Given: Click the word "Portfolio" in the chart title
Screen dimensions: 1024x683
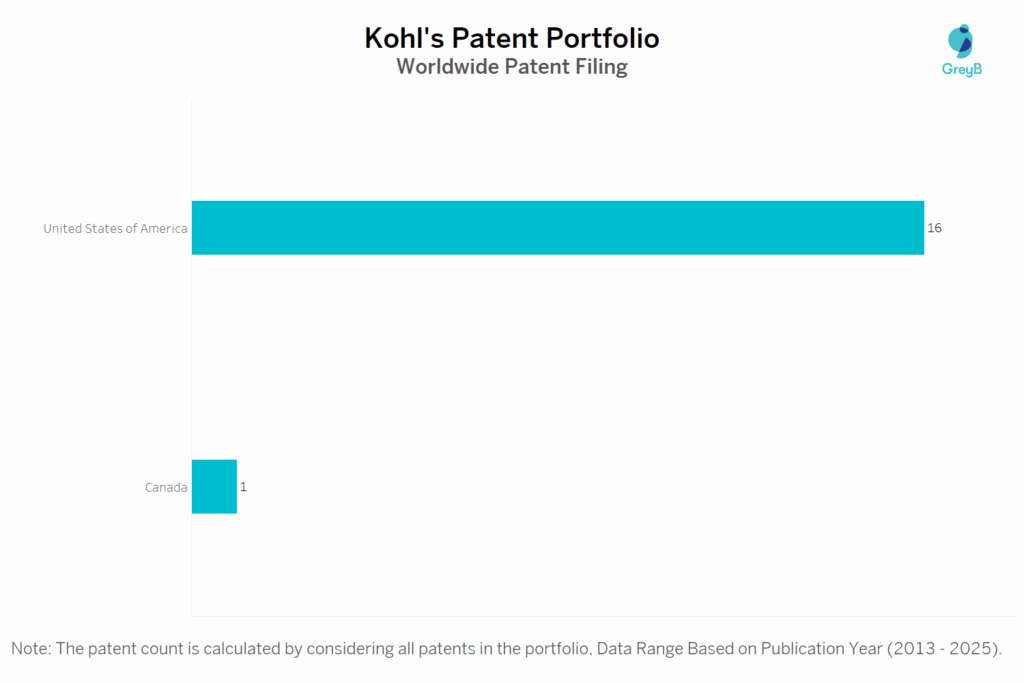Looking at the screenshot, I should click(x=602, y=38).
